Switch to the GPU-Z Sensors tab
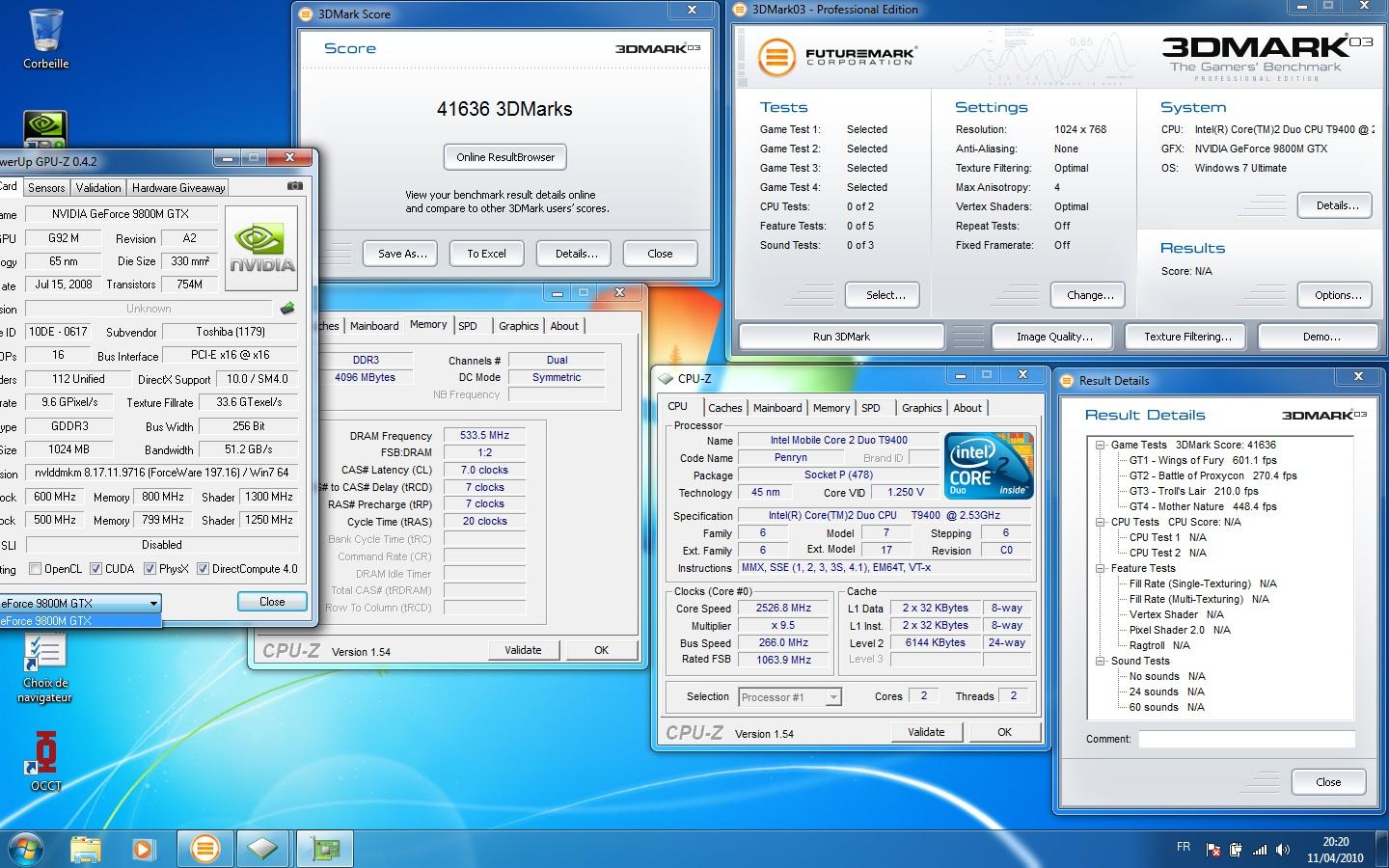This screenshot has width=1389, height=868. point(46,188)
